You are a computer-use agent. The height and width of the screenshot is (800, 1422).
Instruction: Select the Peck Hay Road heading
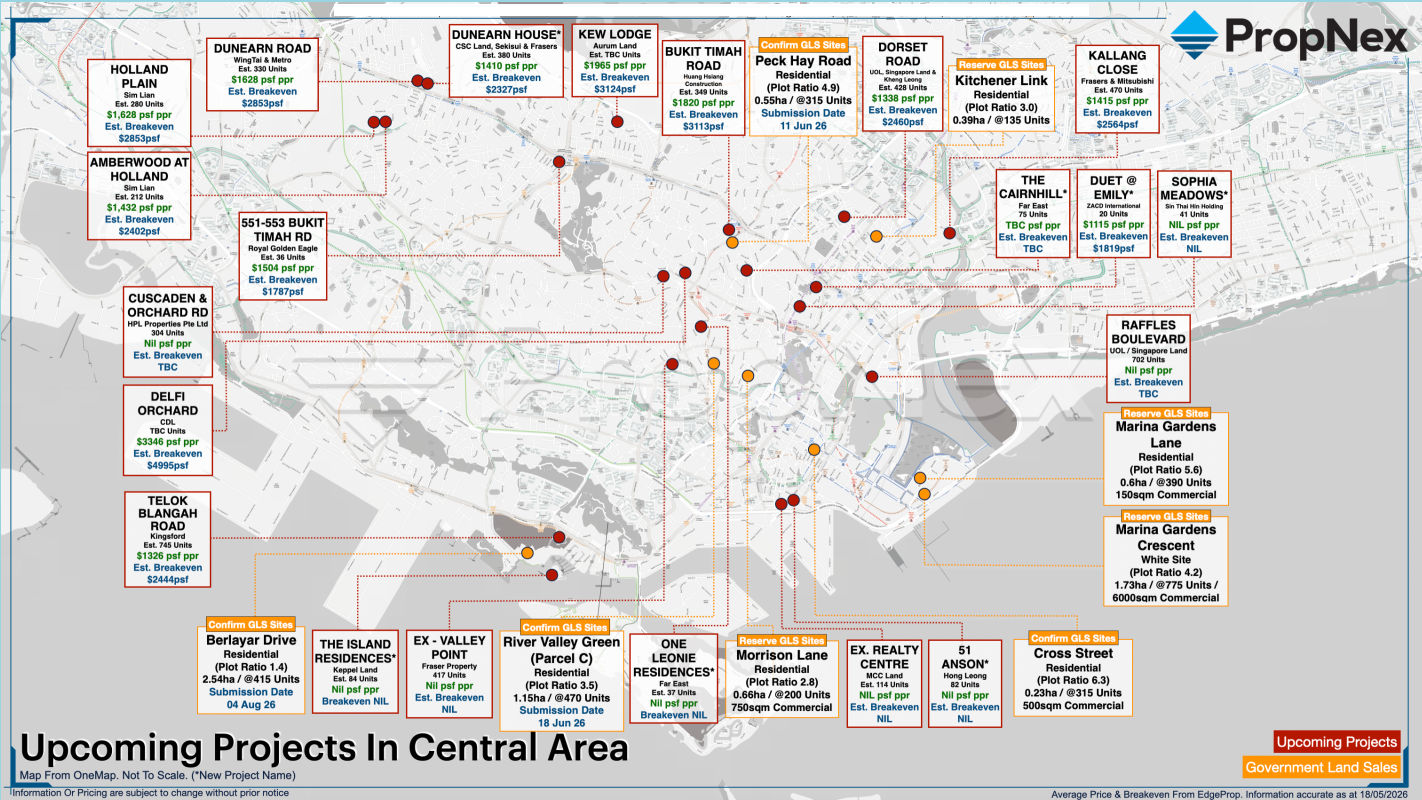click(804, 61)
